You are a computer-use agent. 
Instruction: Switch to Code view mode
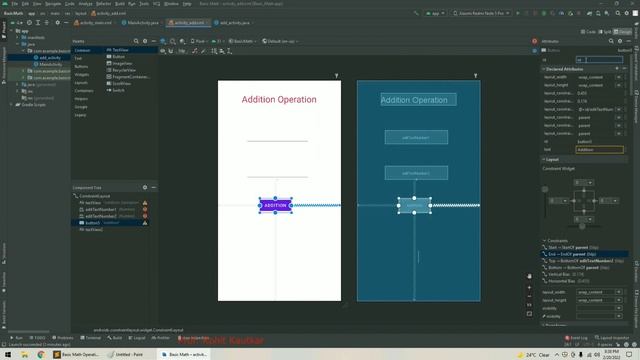tap(588, 31)
